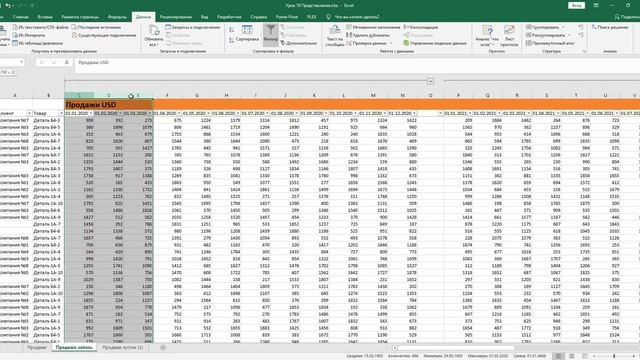Click 'Удалить дубликаты' command
Image resolution: width=640 pixels, height=360 pixels.
(368, 35)
